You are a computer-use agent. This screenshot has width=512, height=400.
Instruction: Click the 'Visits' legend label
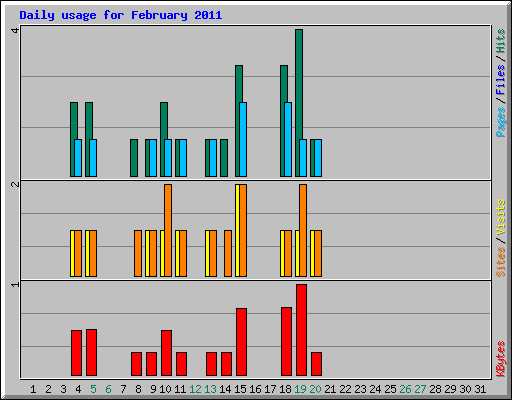(500, 217)
